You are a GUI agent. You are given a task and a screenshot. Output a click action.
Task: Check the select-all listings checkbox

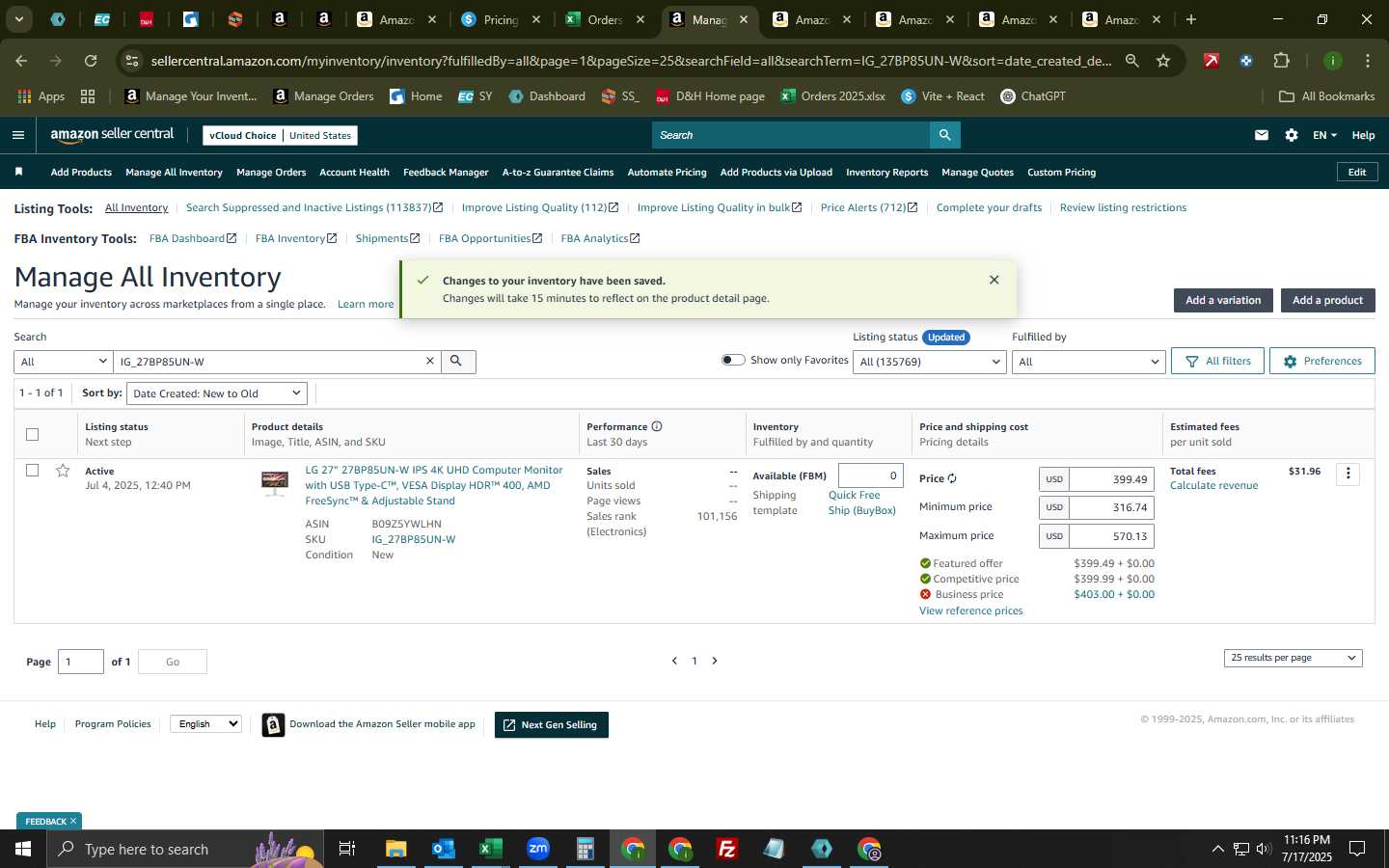pyautogui.click(x=32, y=434)
